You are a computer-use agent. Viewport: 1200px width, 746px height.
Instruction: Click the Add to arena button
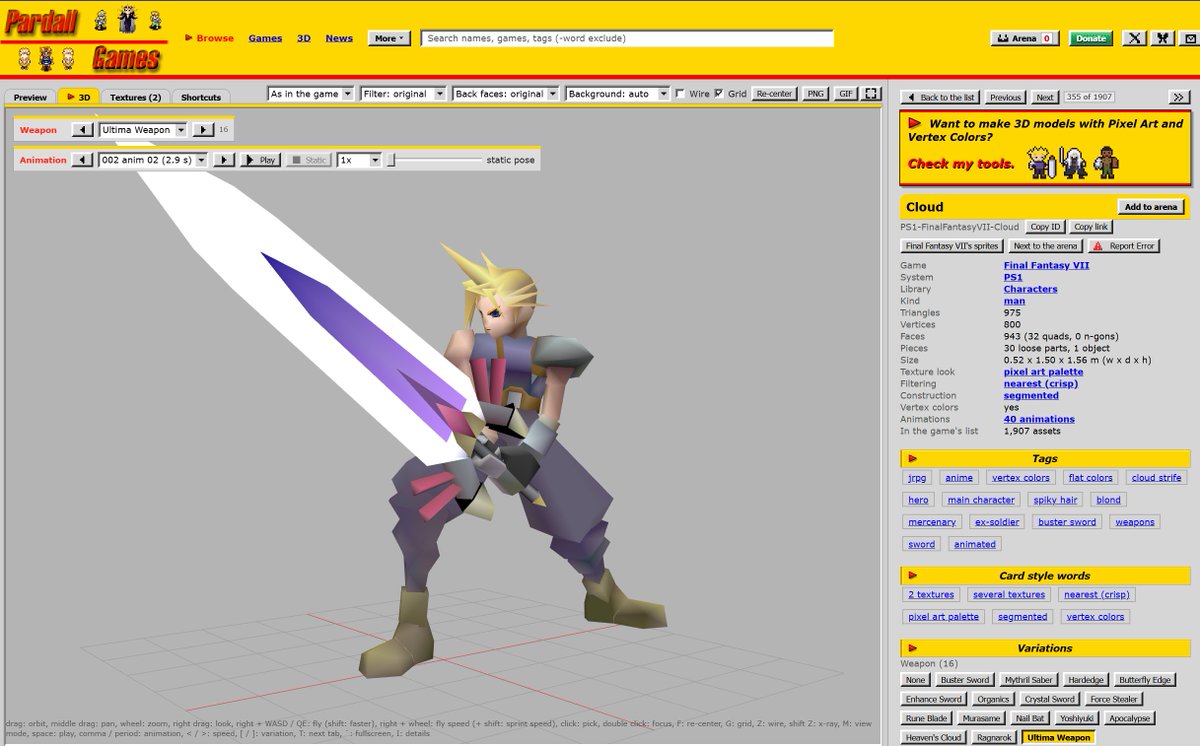[x=1151, y=207]
